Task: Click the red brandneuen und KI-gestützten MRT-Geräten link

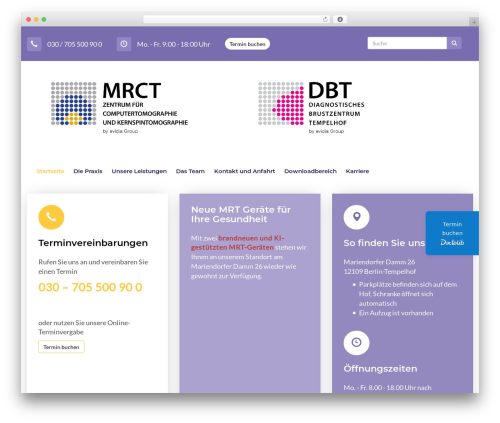Action: click(238, 243)
